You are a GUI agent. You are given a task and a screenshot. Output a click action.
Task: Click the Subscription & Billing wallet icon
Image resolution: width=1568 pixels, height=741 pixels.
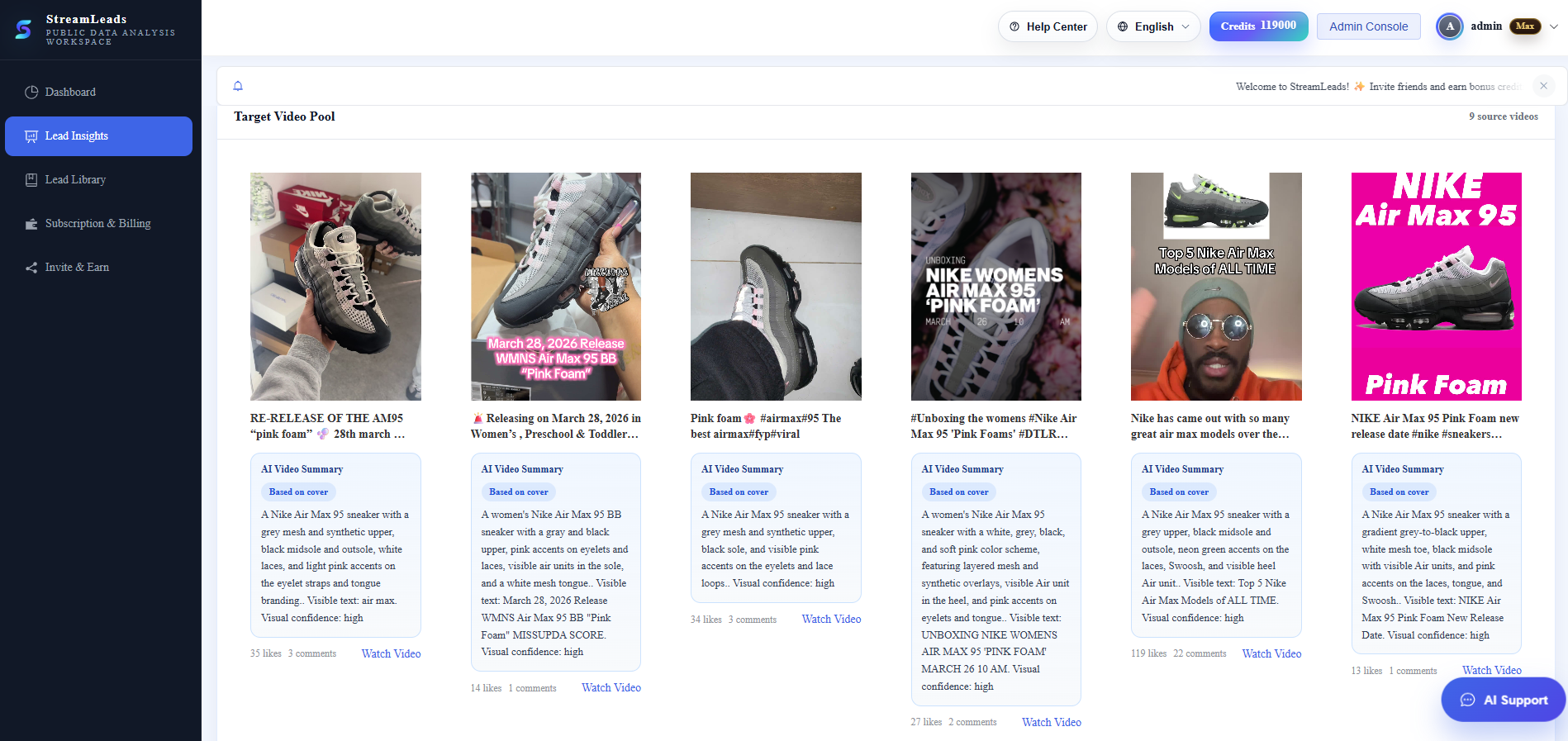pyautogui.click(x=31, y=223)
